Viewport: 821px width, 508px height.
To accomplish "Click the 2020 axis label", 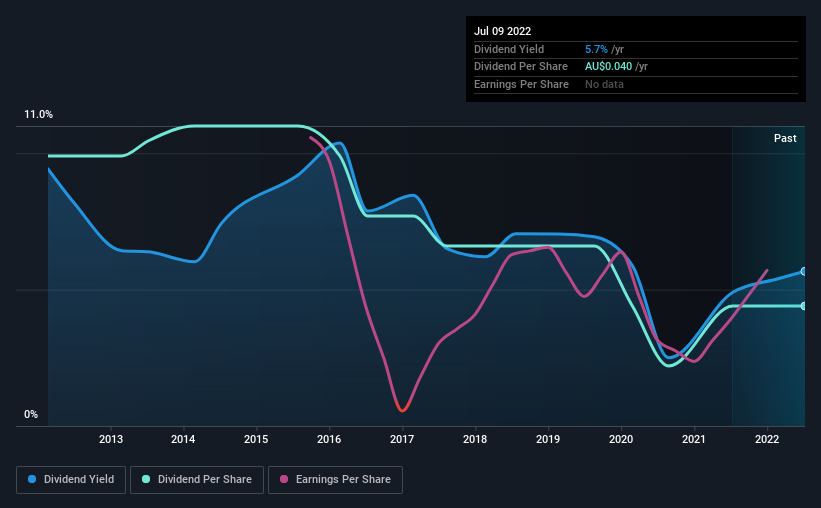I will tap(621, 439).
